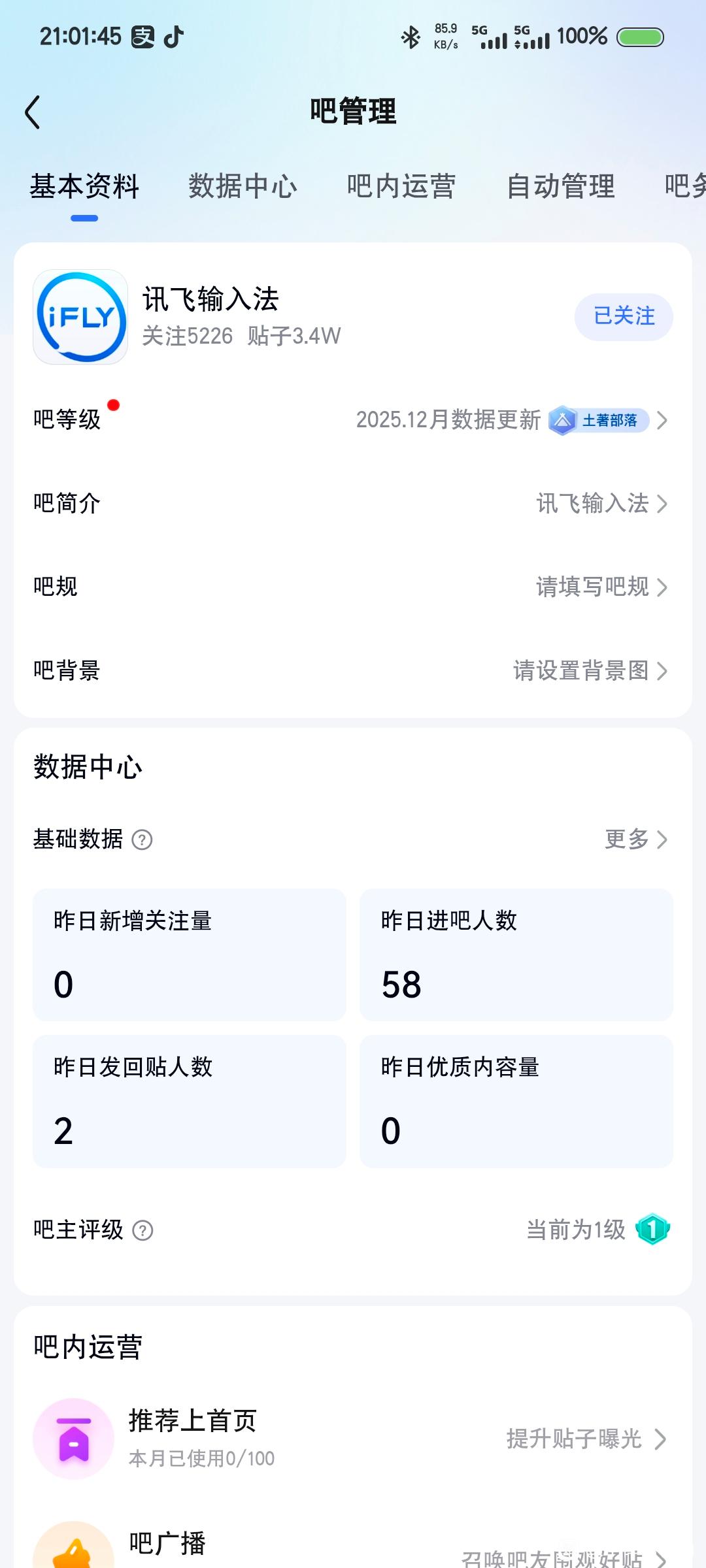This screenshot has width=706, height=1568.
Task: Expand 吧规 row chevron
Action: pos(662,587)
